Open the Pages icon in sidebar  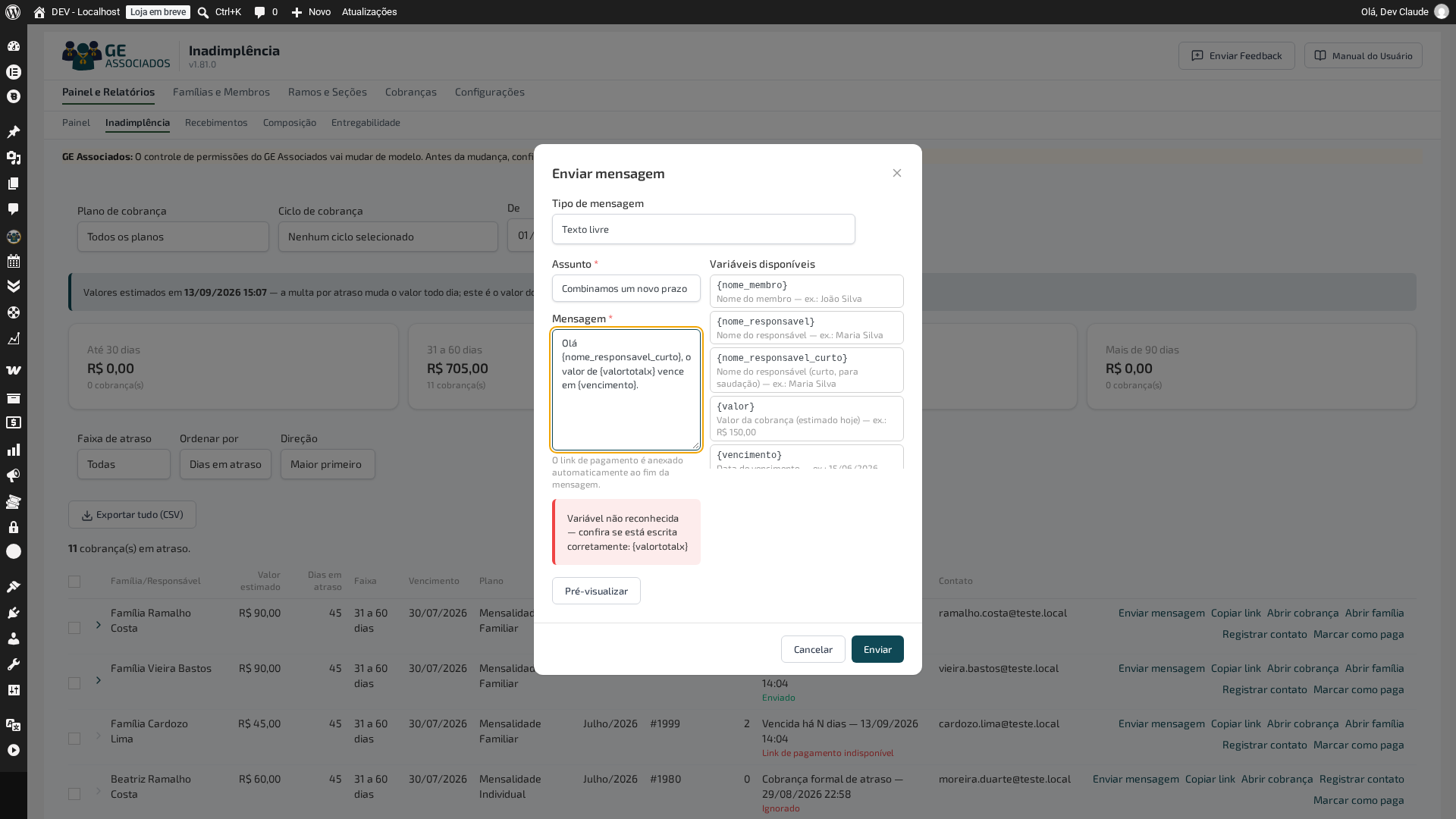(14, 184)
